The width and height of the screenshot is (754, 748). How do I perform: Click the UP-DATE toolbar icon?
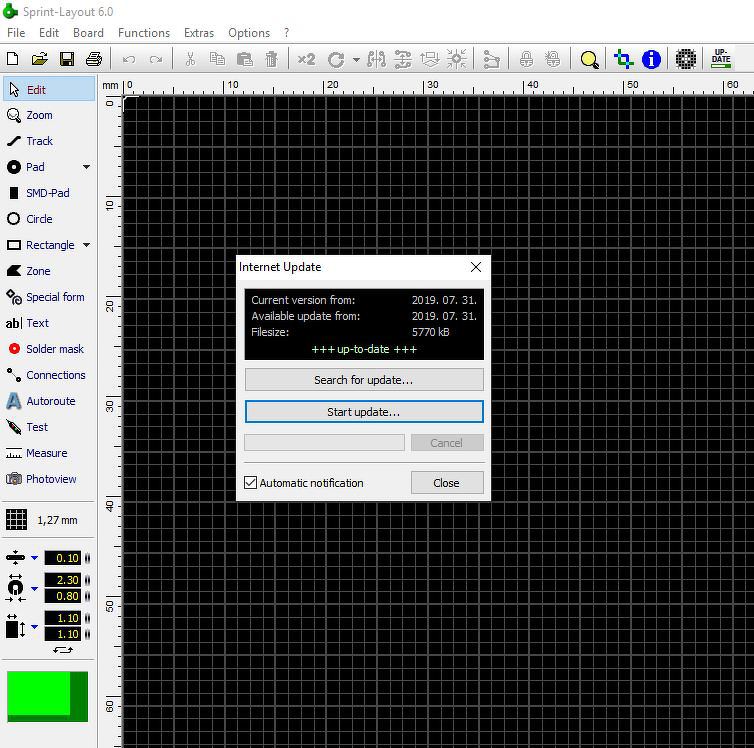721,58
